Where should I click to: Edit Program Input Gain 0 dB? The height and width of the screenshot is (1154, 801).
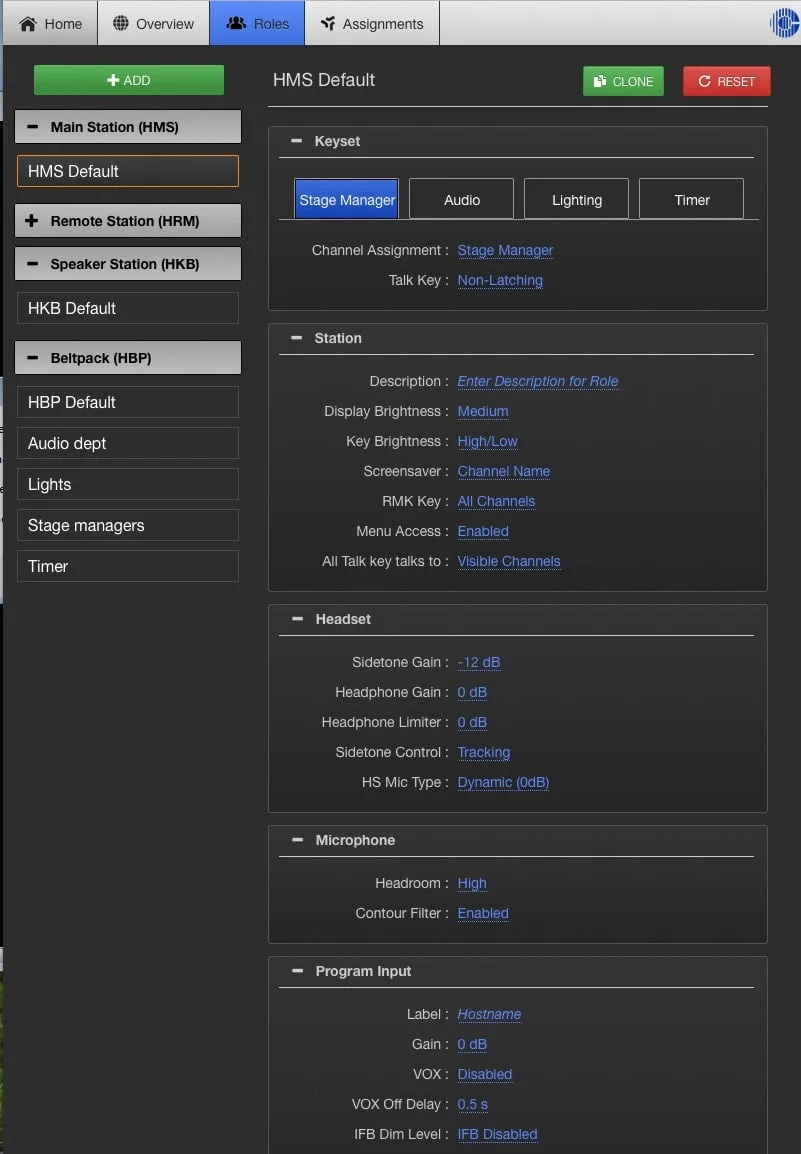tap(472, 1044)
